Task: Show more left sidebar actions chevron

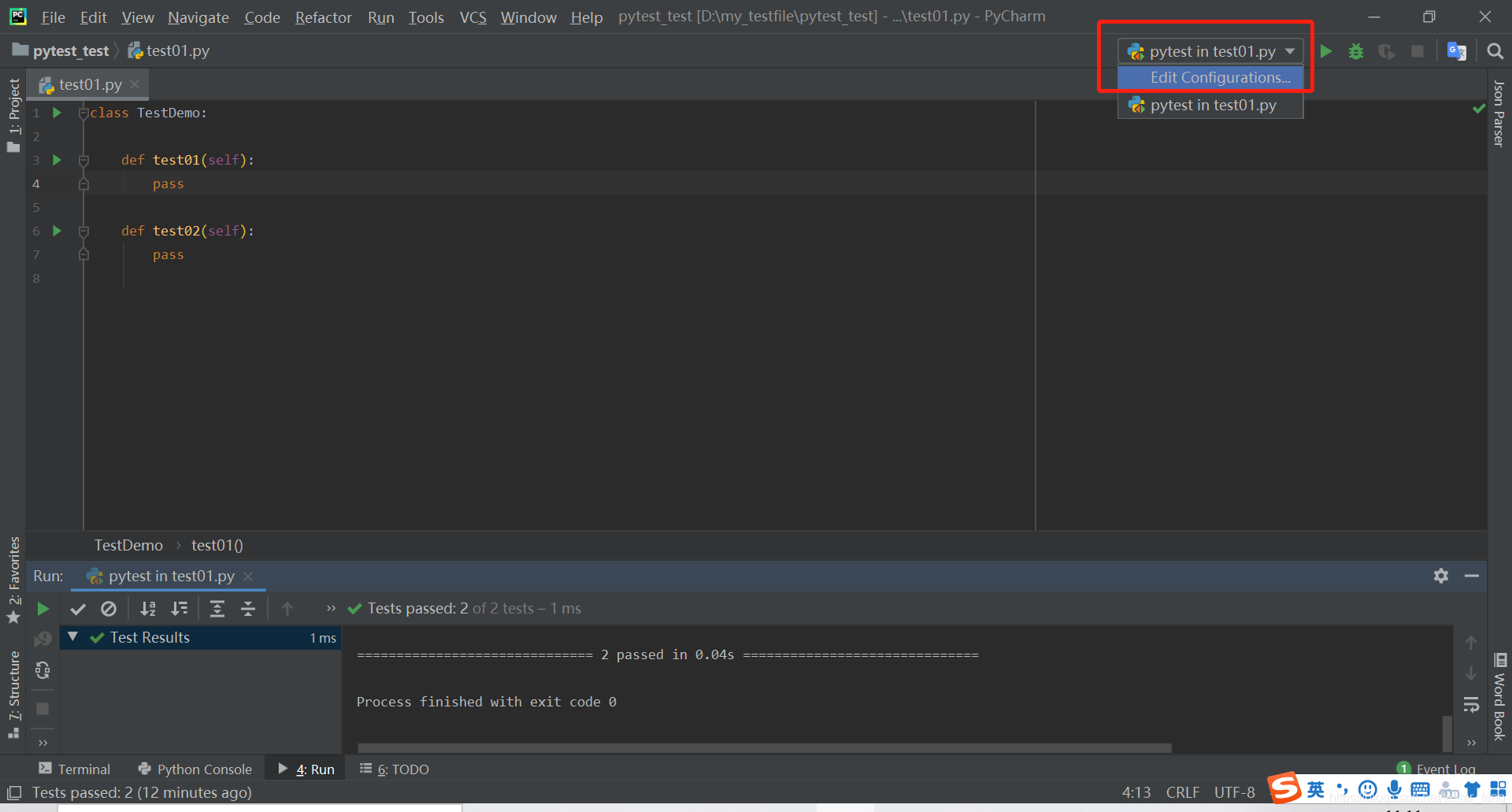Action: click(43, 742)
